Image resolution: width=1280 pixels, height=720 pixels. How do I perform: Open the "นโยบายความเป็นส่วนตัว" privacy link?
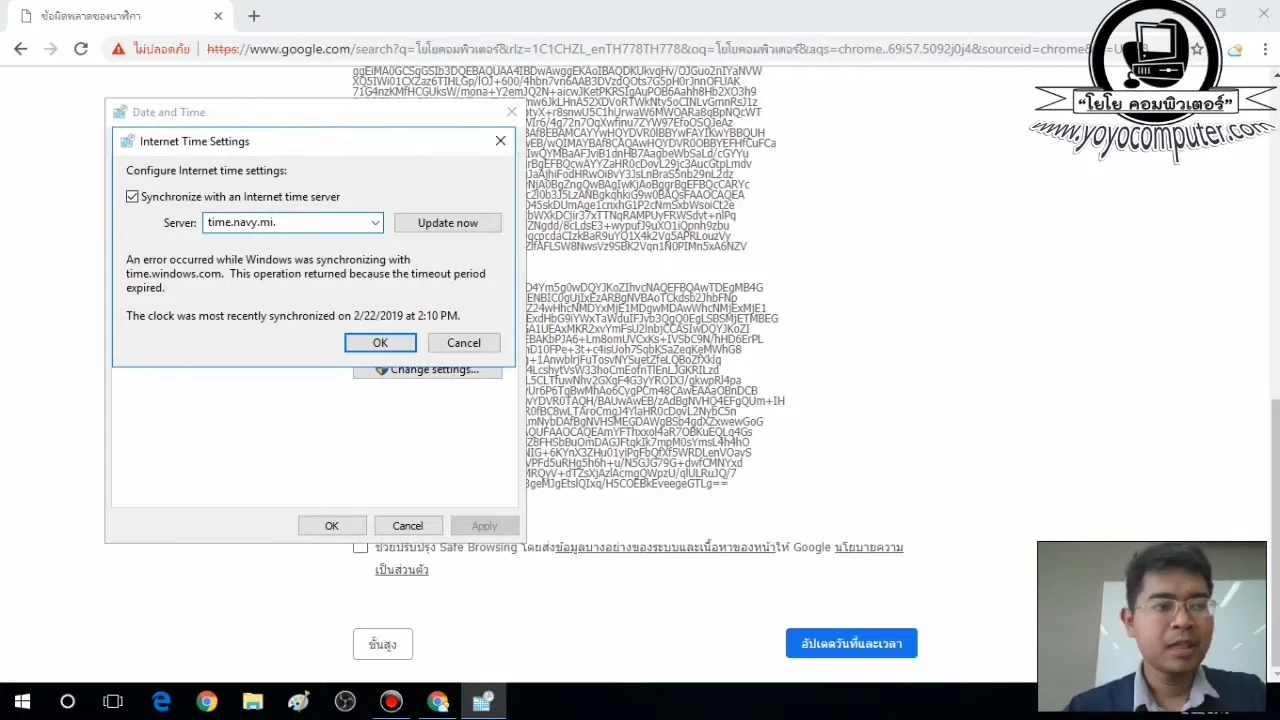(x=869, y=547)
